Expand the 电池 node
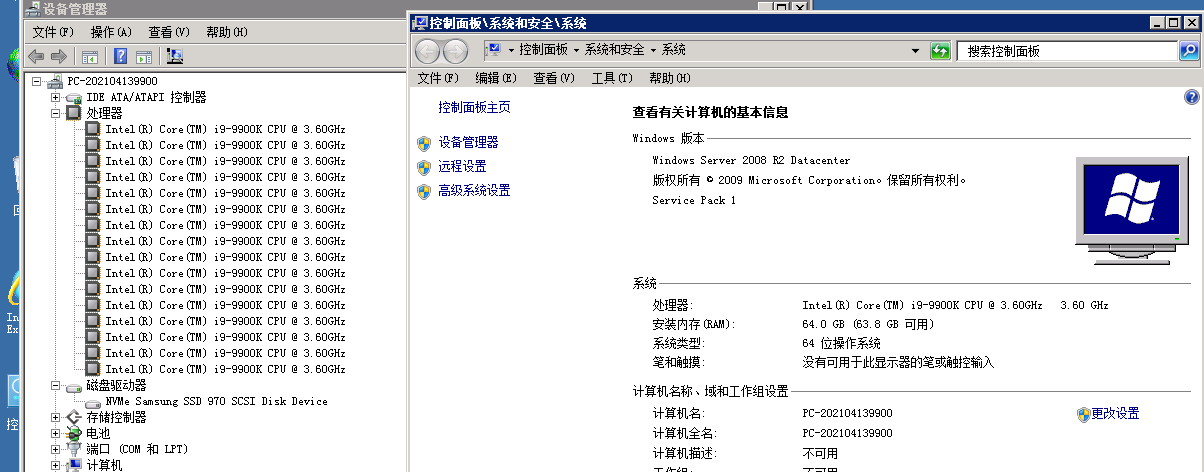 click(56, 434)
